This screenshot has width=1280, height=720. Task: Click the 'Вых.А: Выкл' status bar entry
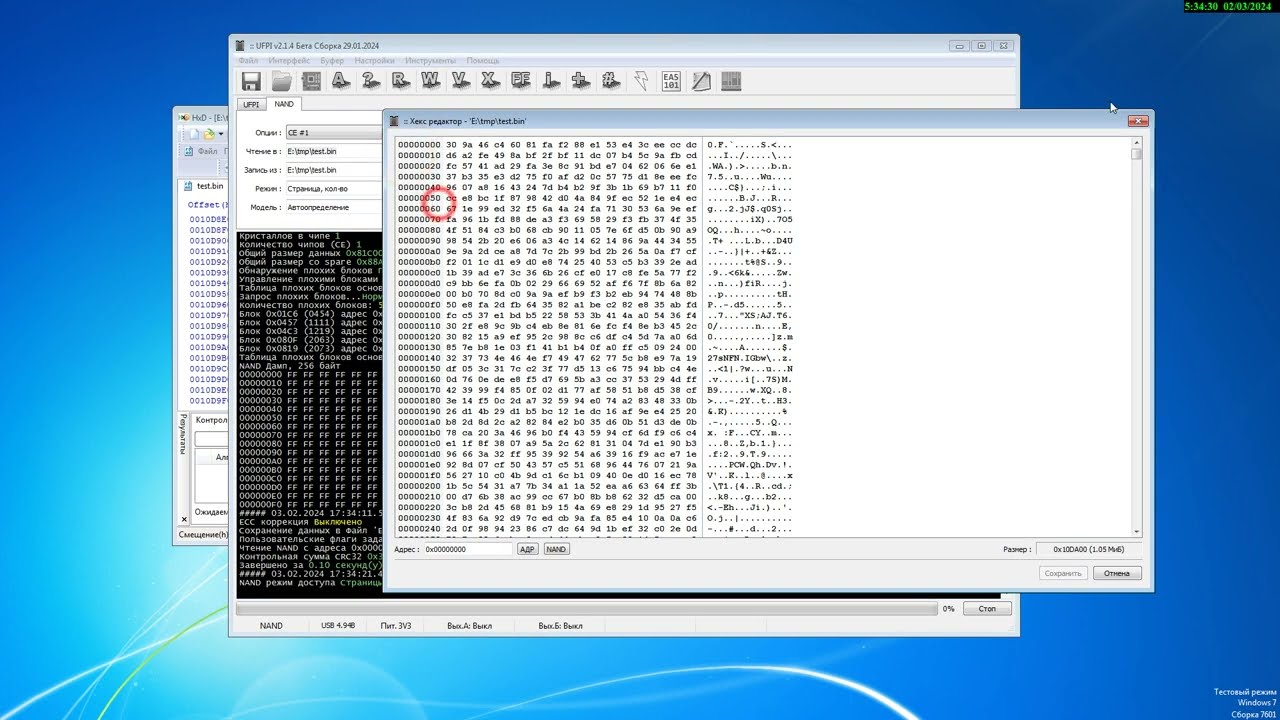(469, 626)
